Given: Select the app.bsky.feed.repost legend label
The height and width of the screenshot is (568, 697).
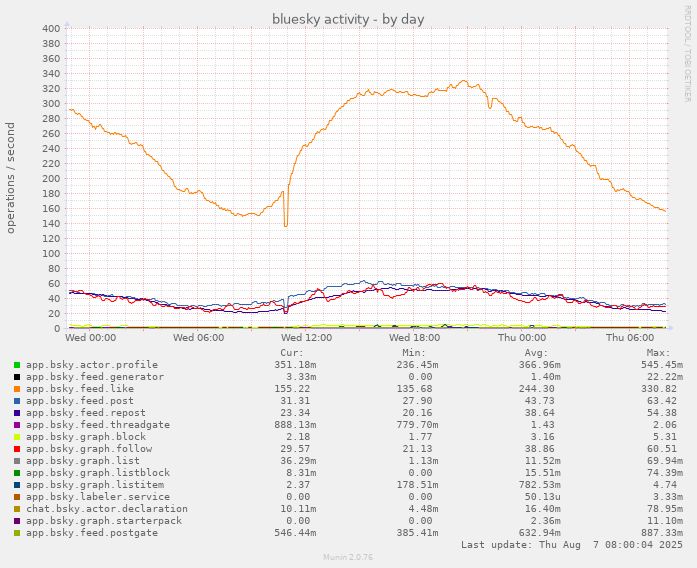Looking at the screenshot, I should (x=86, y=413).
